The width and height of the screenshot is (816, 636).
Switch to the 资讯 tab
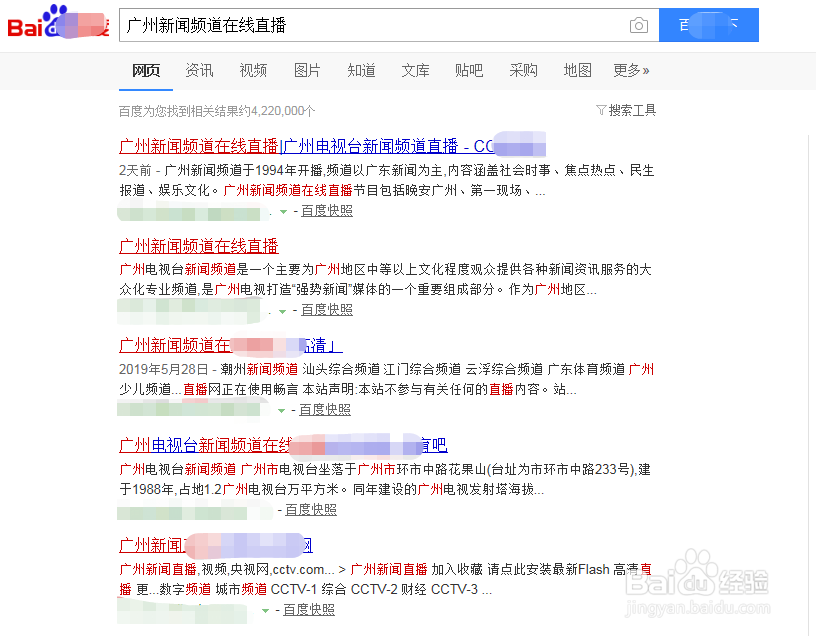[199, 70]
